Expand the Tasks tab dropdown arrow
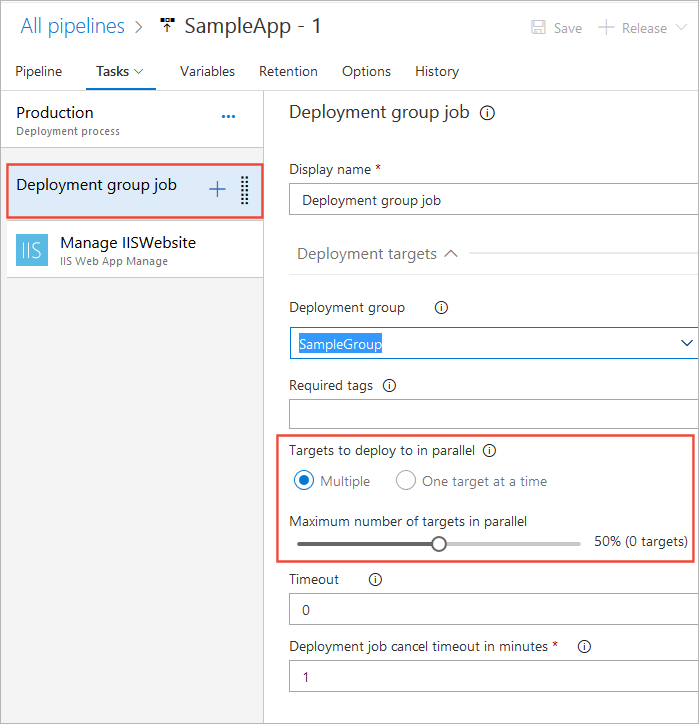Image resolution: width=699 pixels, height=724 pixels. click(138, 71)
